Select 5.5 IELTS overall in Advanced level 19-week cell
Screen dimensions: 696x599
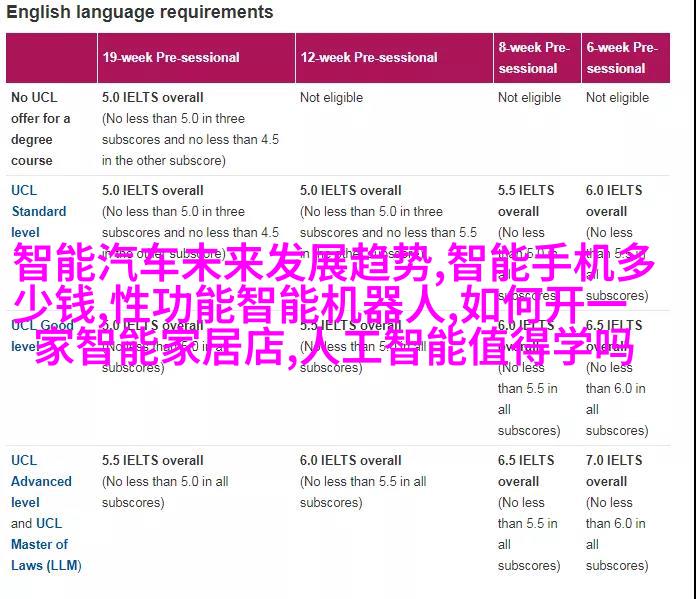[152, 460]
